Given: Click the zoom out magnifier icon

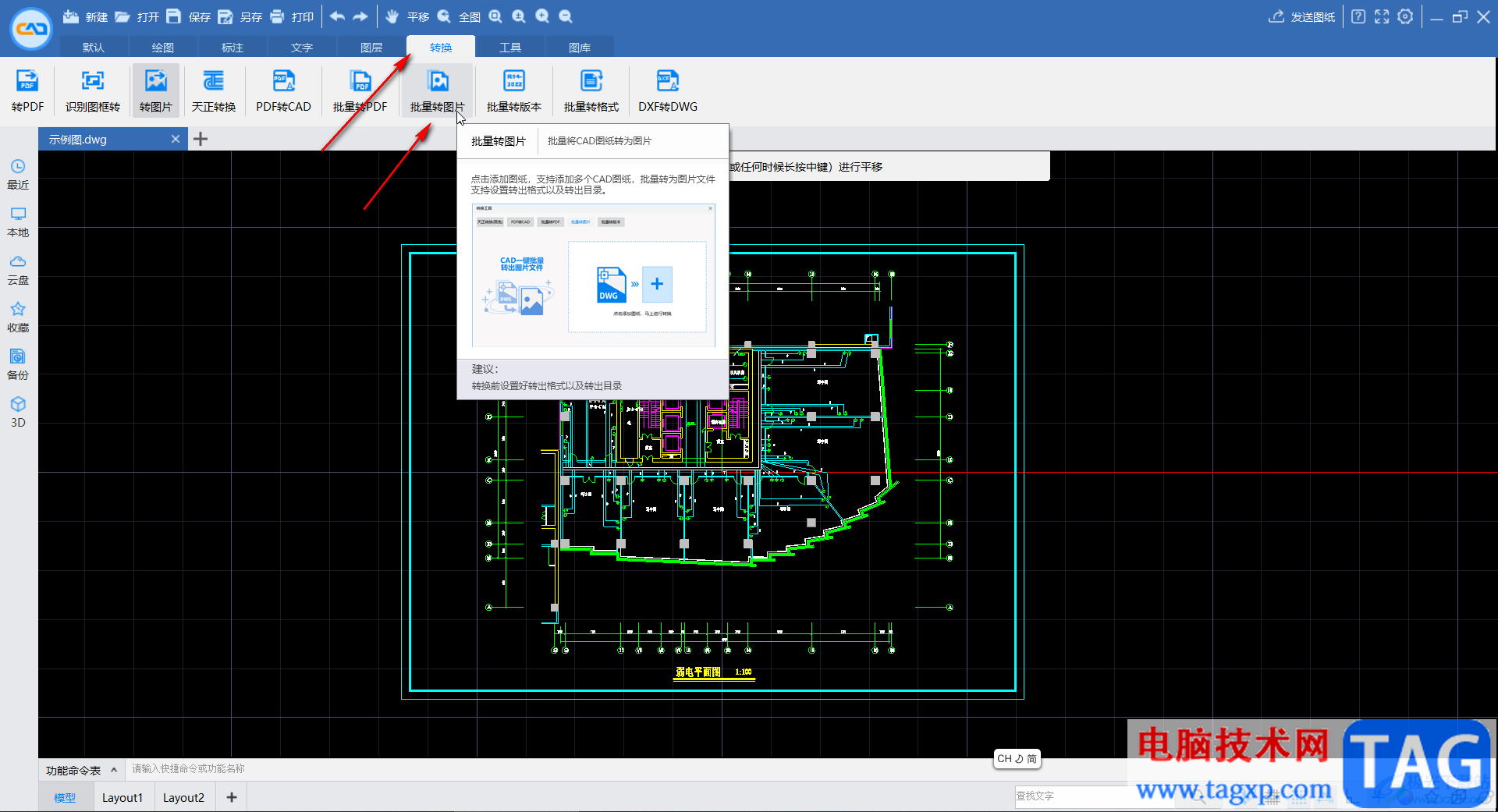Looking at the screenshot, I should tap(566, 16).
